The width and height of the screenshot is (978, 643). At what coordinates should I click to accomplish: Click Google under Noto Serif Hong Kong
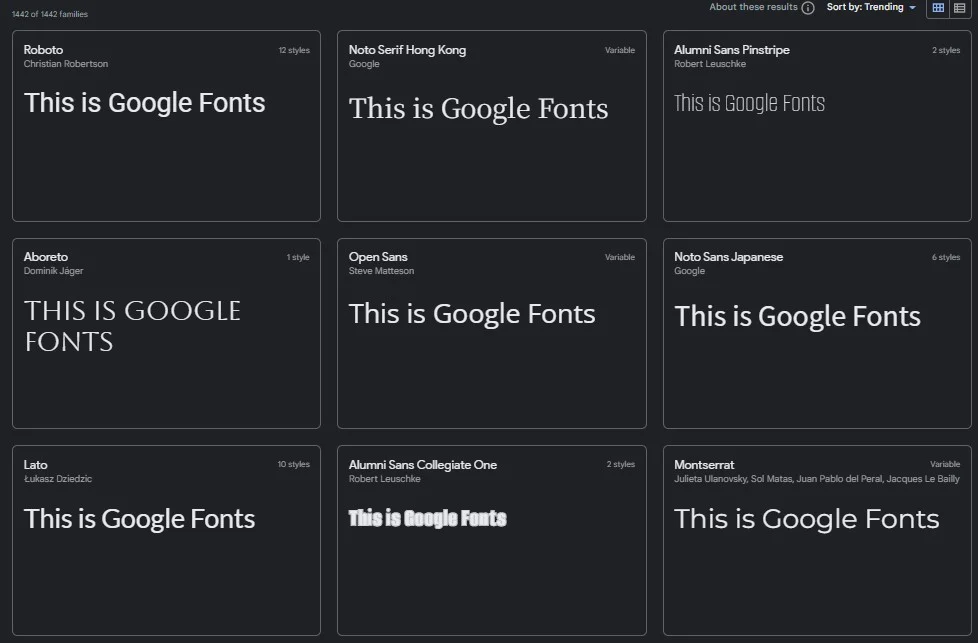pos(364,64)
